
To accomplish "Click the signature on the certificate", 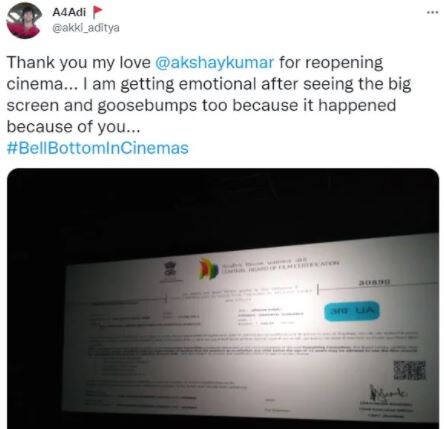I will [387, 393].
